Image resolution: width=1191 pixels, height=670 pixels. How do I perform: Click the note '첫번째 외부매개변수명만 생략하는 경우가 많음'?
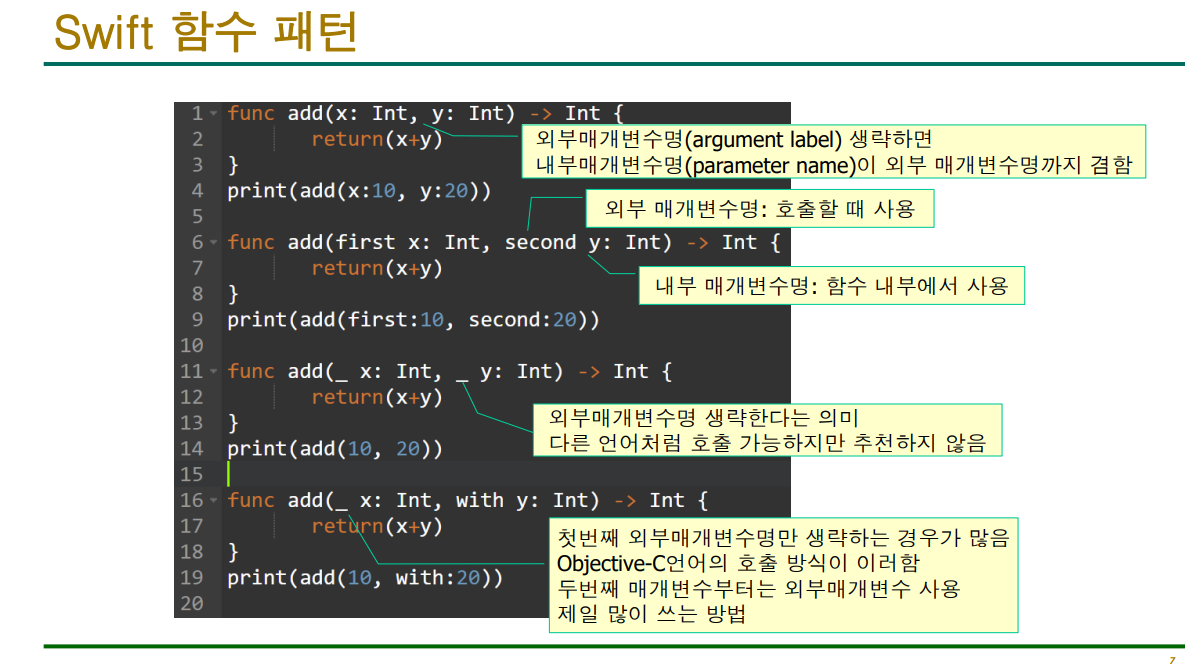pos(783,538)
